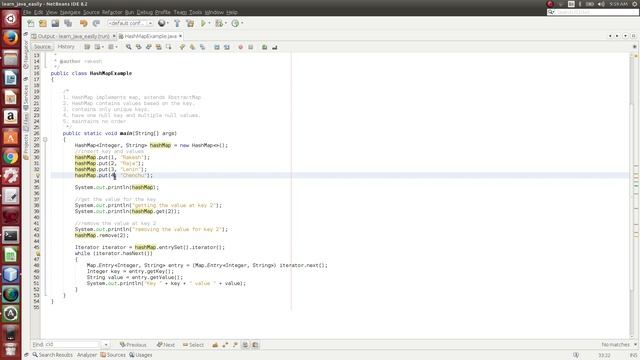640x360 pixels.
Task: Open the Usages bottom panel
Action: 141,355
